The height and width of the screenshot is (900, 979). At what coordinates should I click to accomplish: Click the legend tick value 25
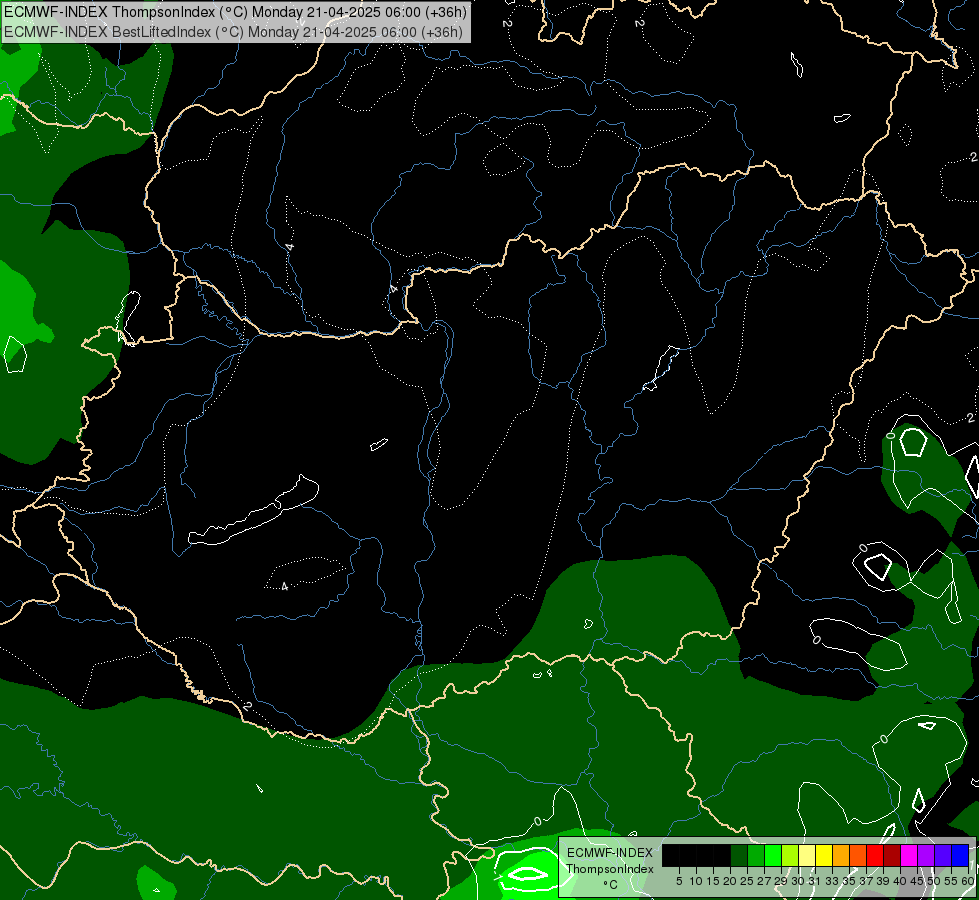(x=747, y=881)
